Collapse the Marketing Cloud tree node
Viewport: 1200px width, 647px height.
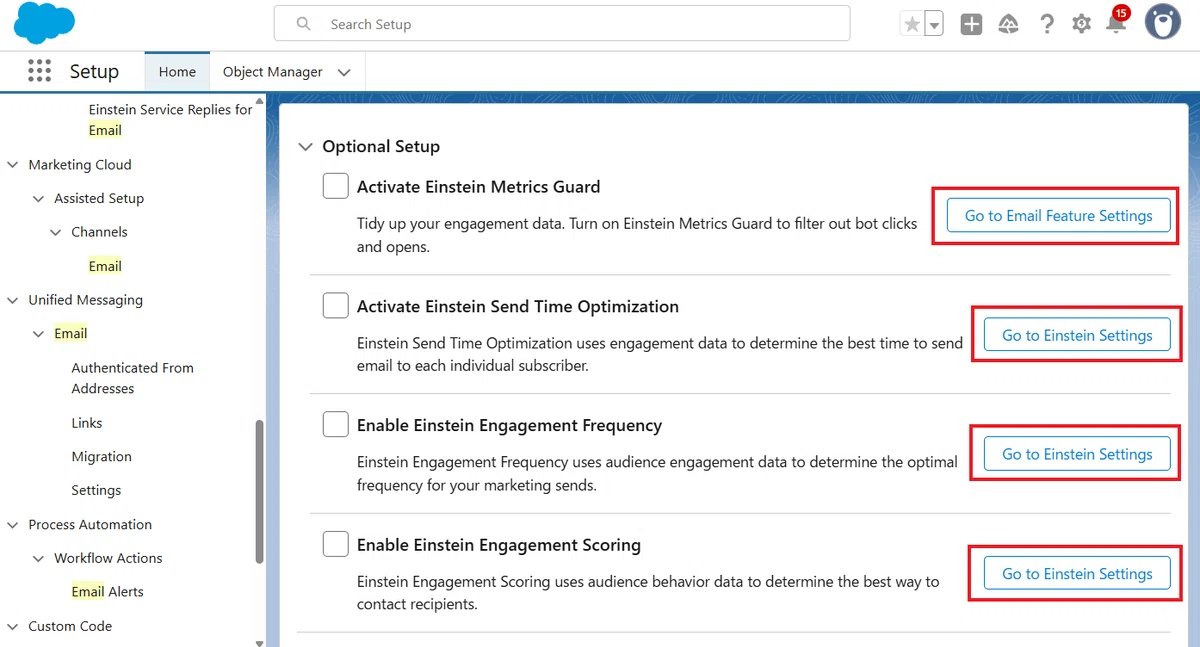click(x=13, y=165)
